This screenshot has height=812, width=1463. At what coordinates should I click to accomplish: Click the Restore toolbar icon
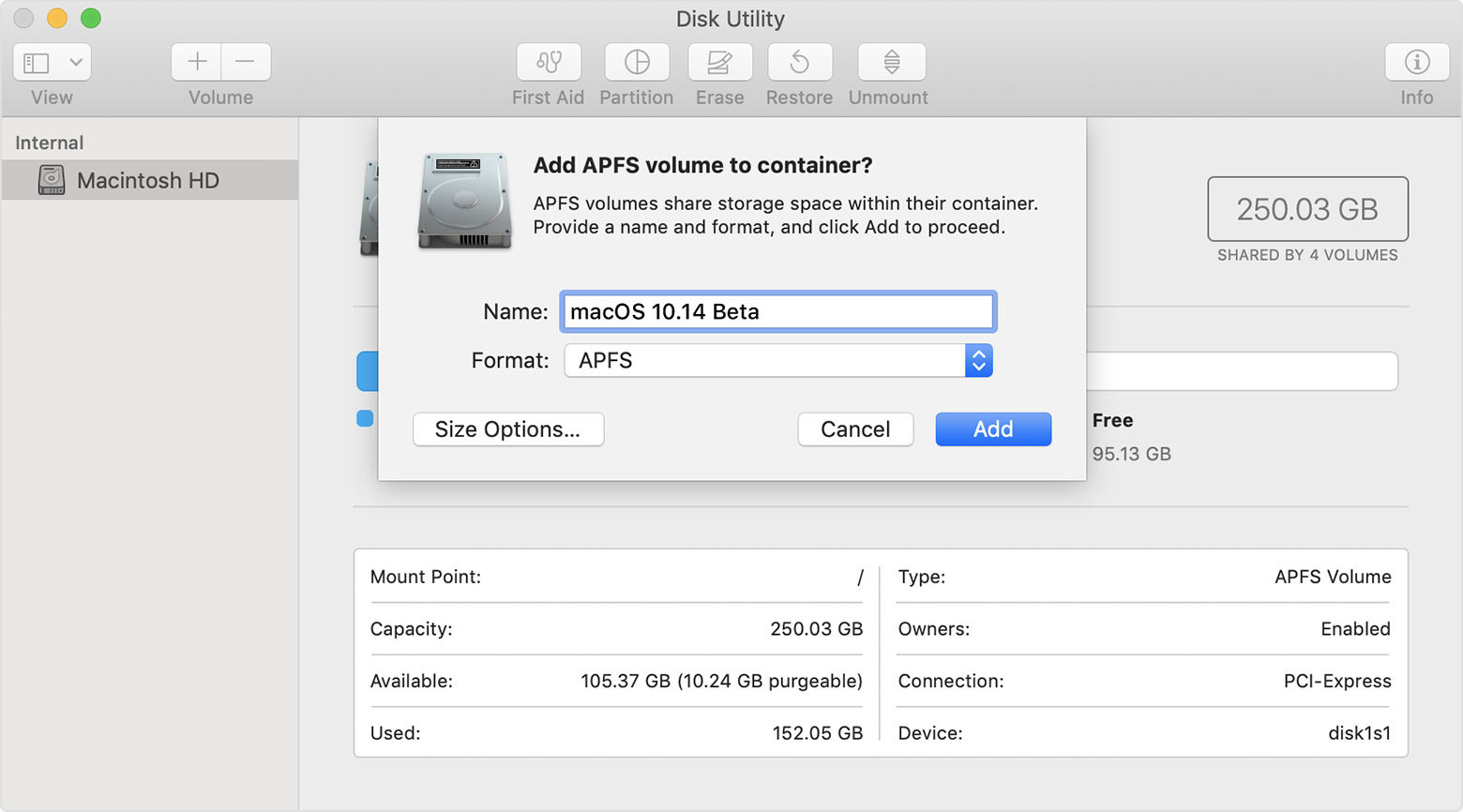[x=799, y=63]
